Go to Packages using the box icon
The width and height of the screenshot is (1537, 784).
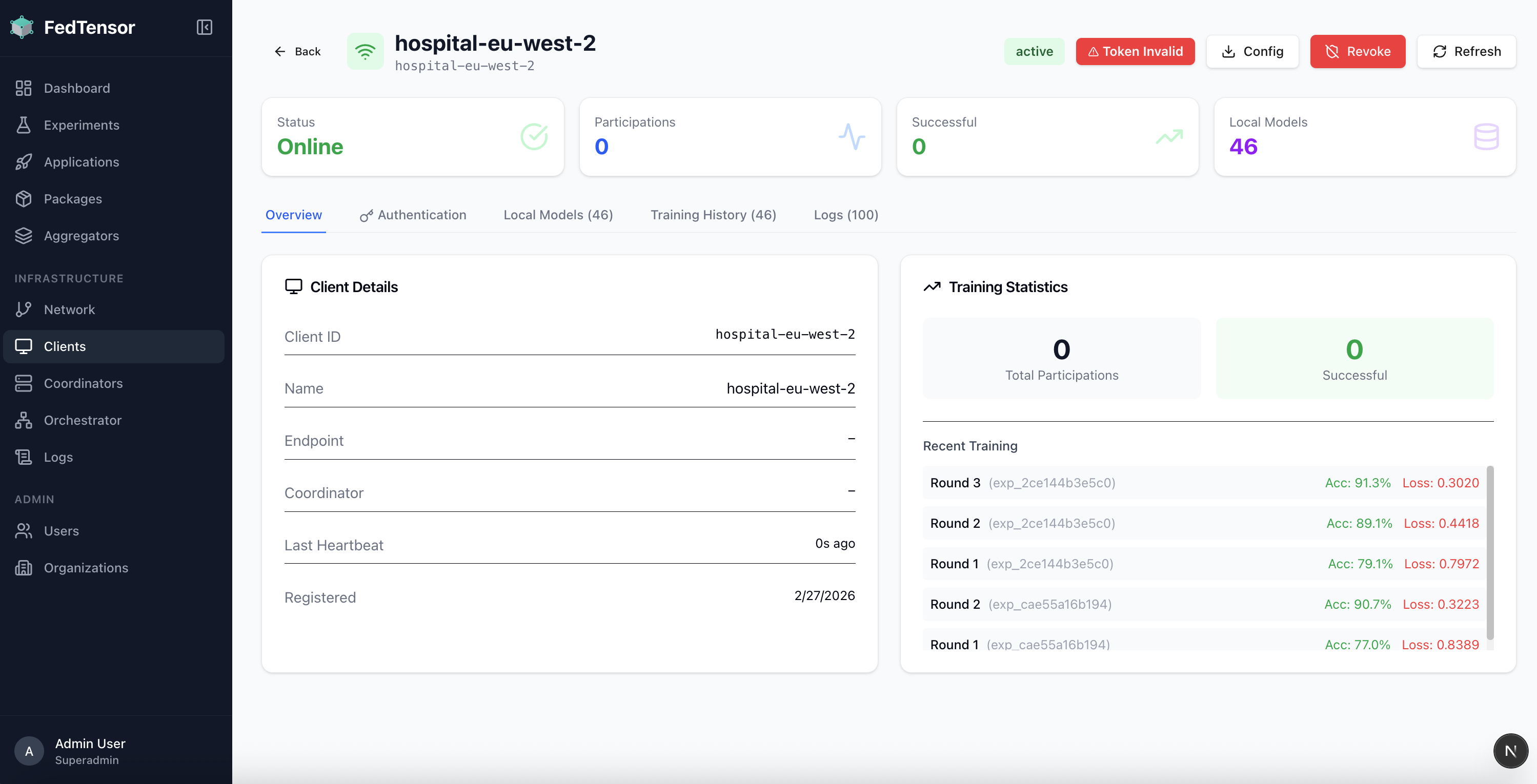point(23,199)
